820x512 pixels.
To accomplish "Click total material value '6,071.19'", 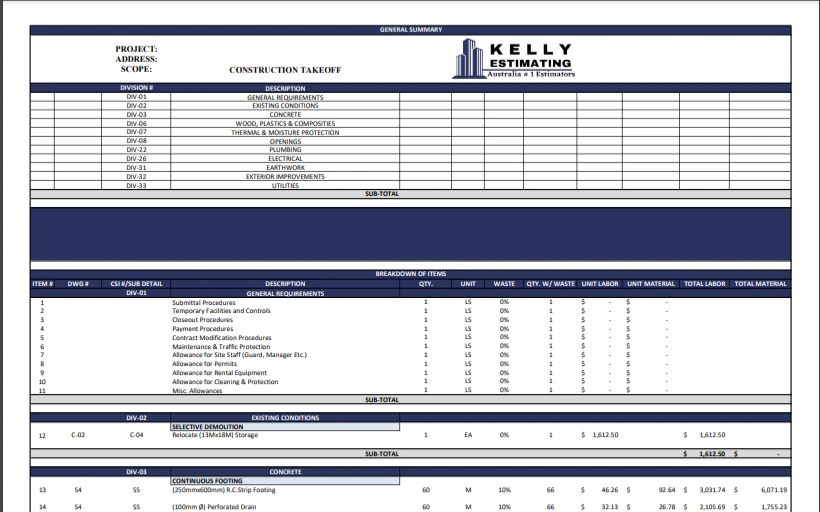I will pos(774,490).
